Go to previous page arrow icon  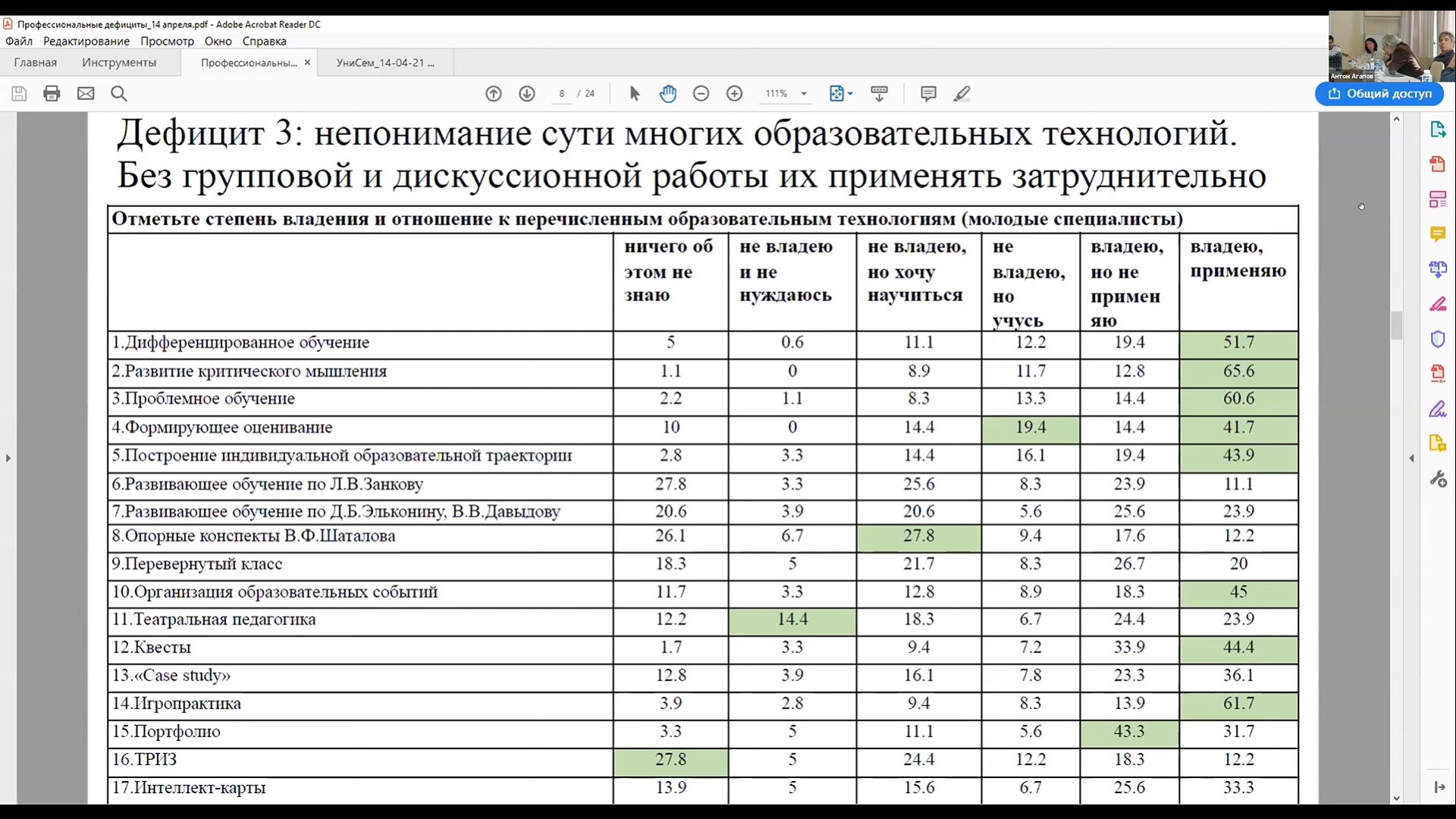pyautogui.click(x=494, y=93)
